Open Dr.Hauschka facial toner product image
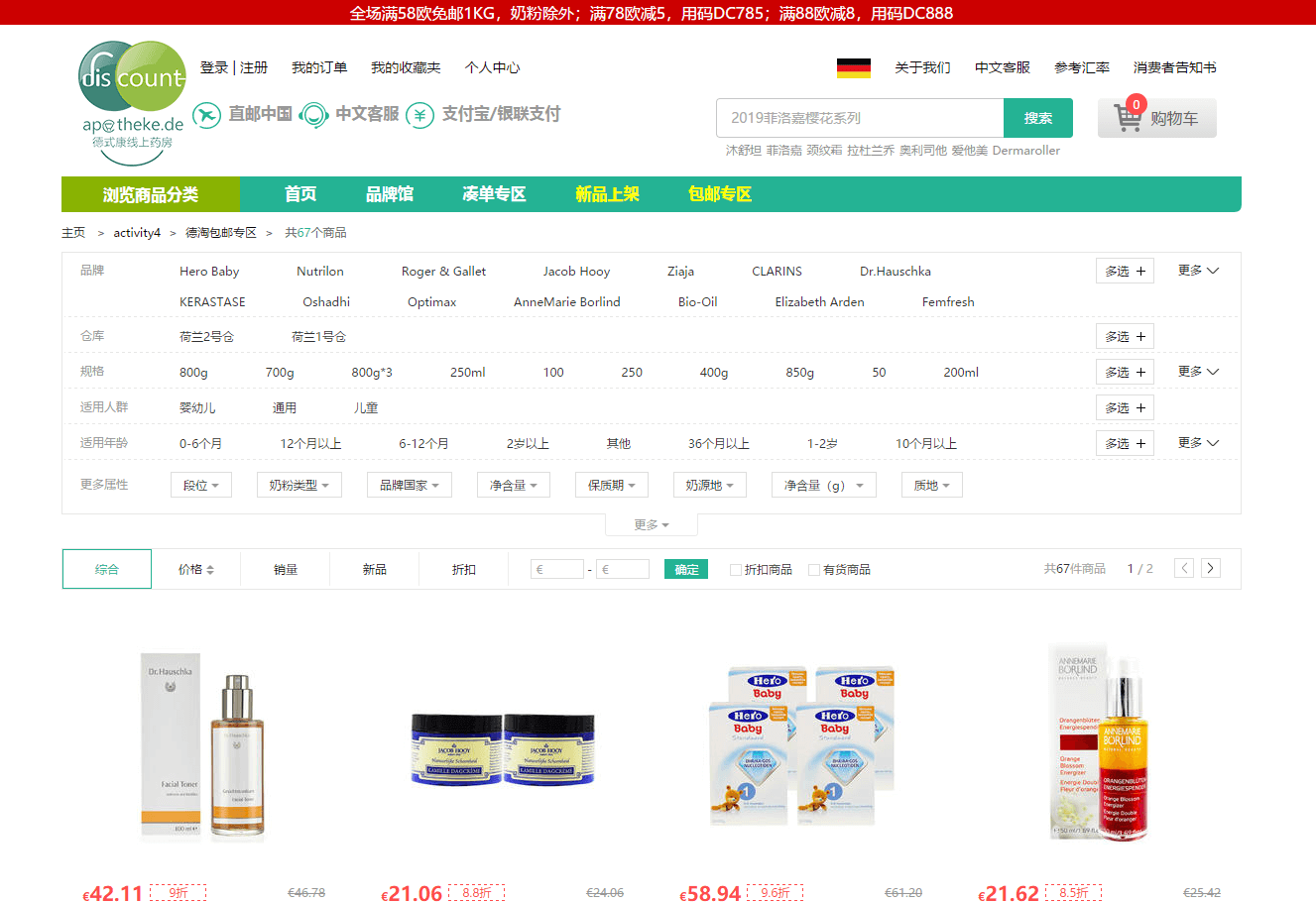Screen dimensions: 1316x902 203,746
